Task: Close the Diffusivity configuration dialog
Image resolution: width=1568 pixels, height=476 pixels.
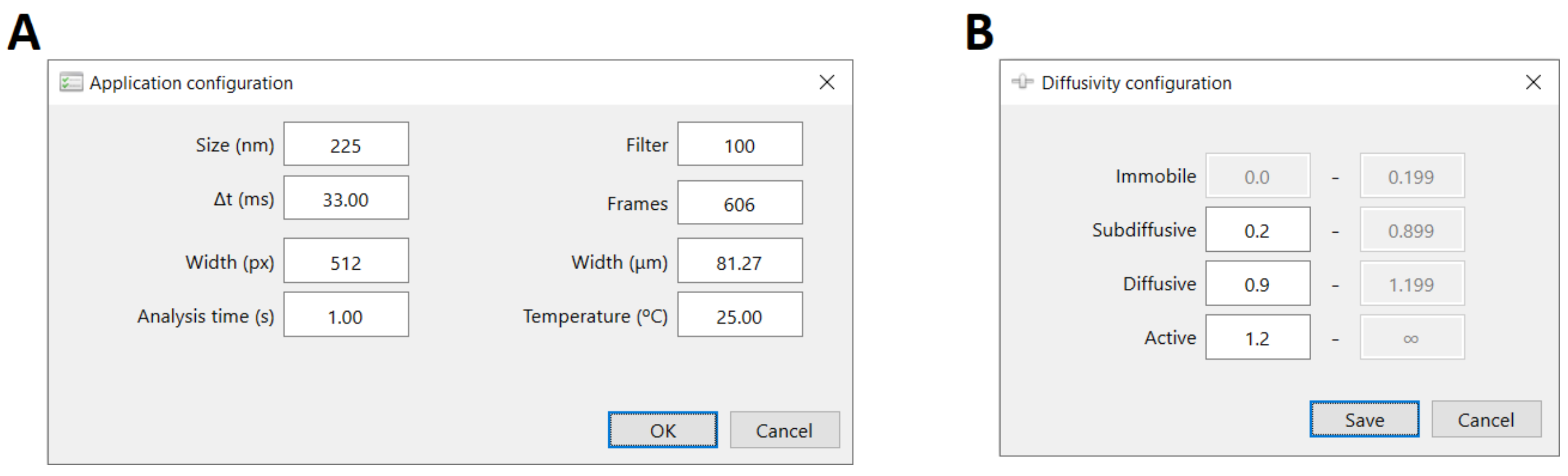Action: point(1533,82)
